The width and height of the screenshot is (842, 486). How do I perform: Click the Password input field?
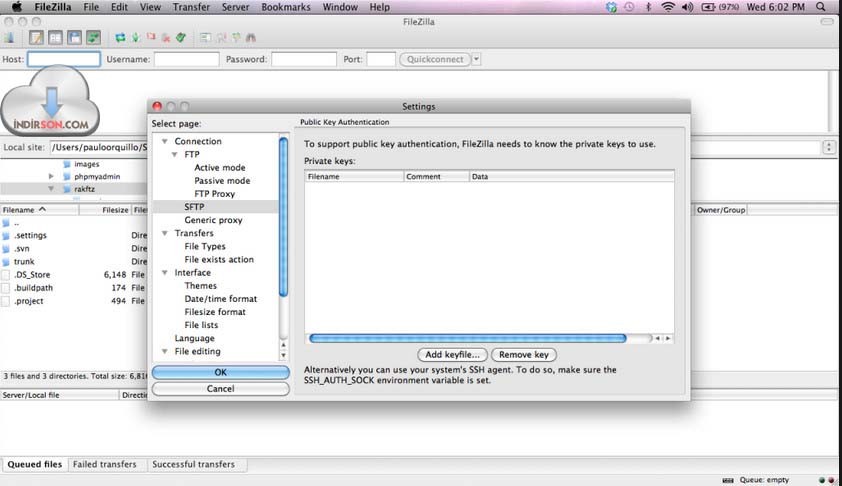(x=304, y=59)
